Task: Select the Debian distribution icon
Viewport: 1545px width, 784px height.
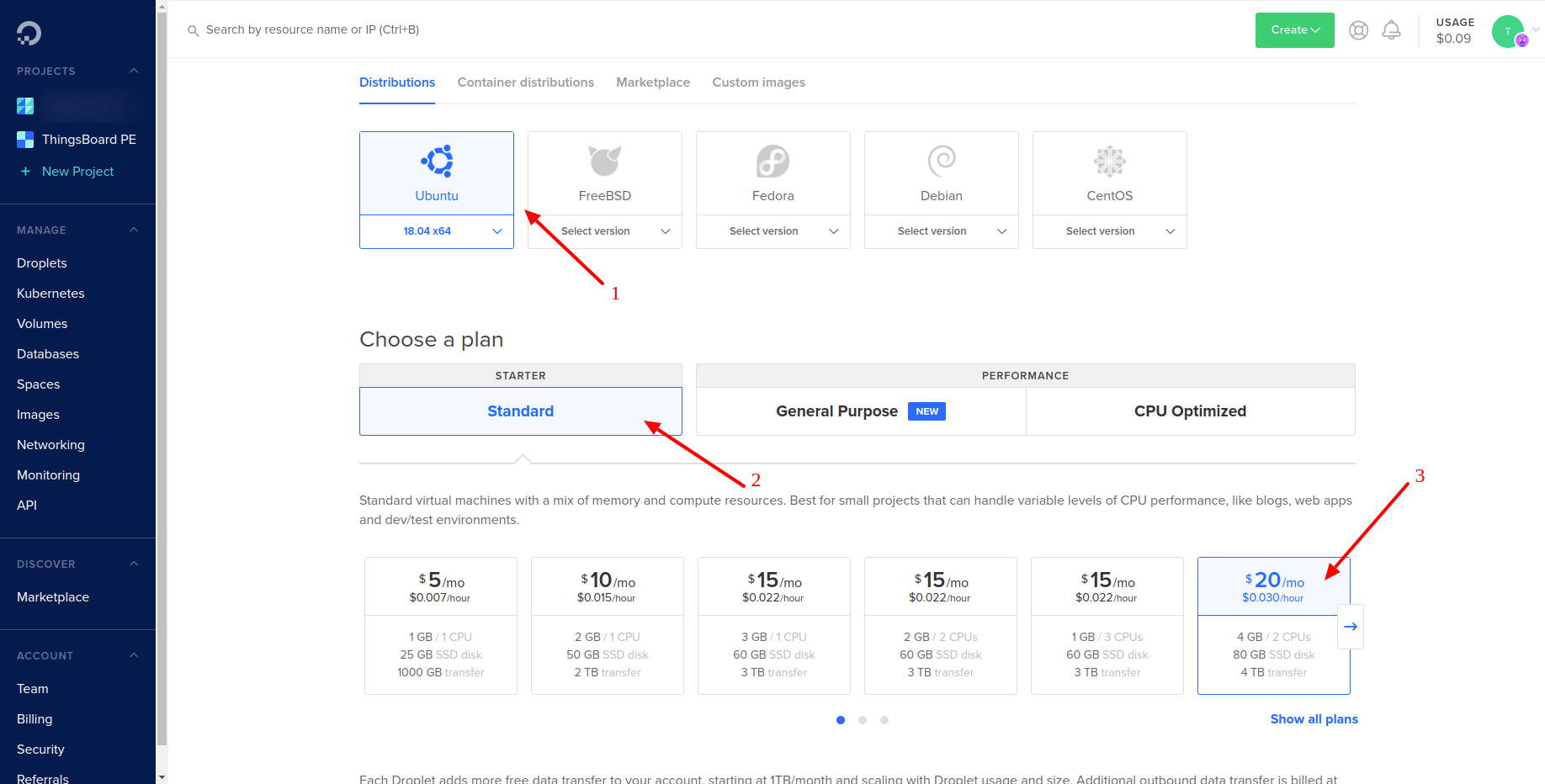Action: [942, 161]
